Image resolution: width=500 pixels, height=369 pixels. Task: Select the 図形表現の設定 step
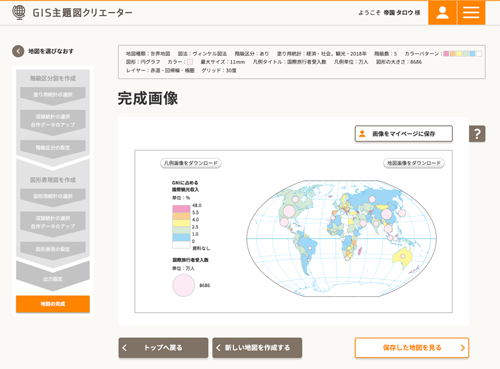53,249
